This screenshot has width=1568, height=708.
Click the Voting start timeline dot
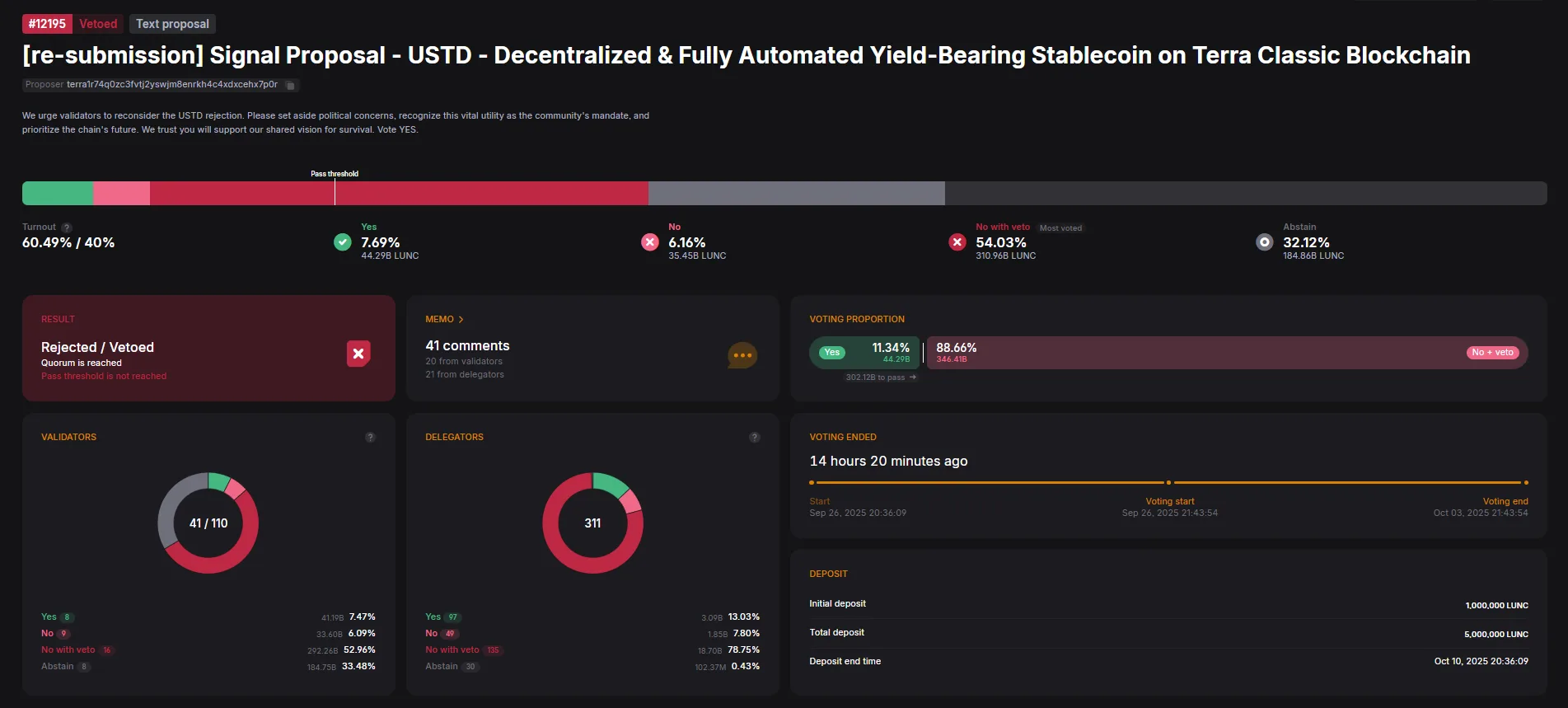1168,482
